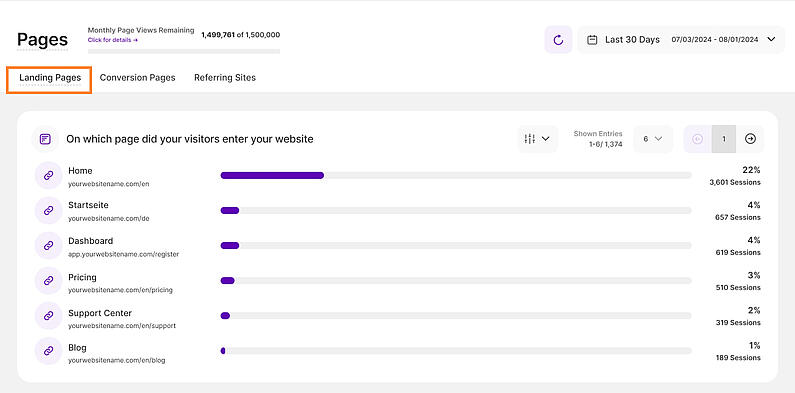Click the refresh data icon

pyautogui.click(x=558, y=40)
